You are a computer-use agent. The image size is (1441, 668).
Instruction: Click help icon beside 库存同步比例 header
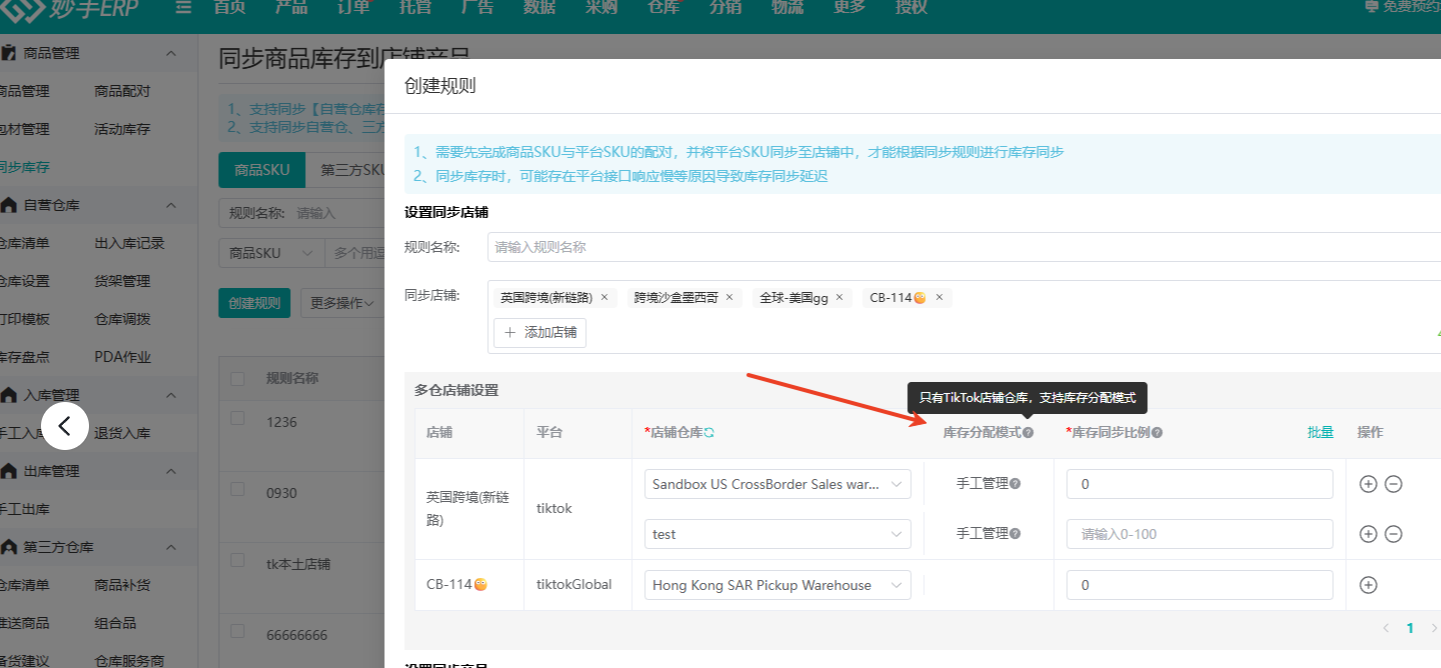1157,432
